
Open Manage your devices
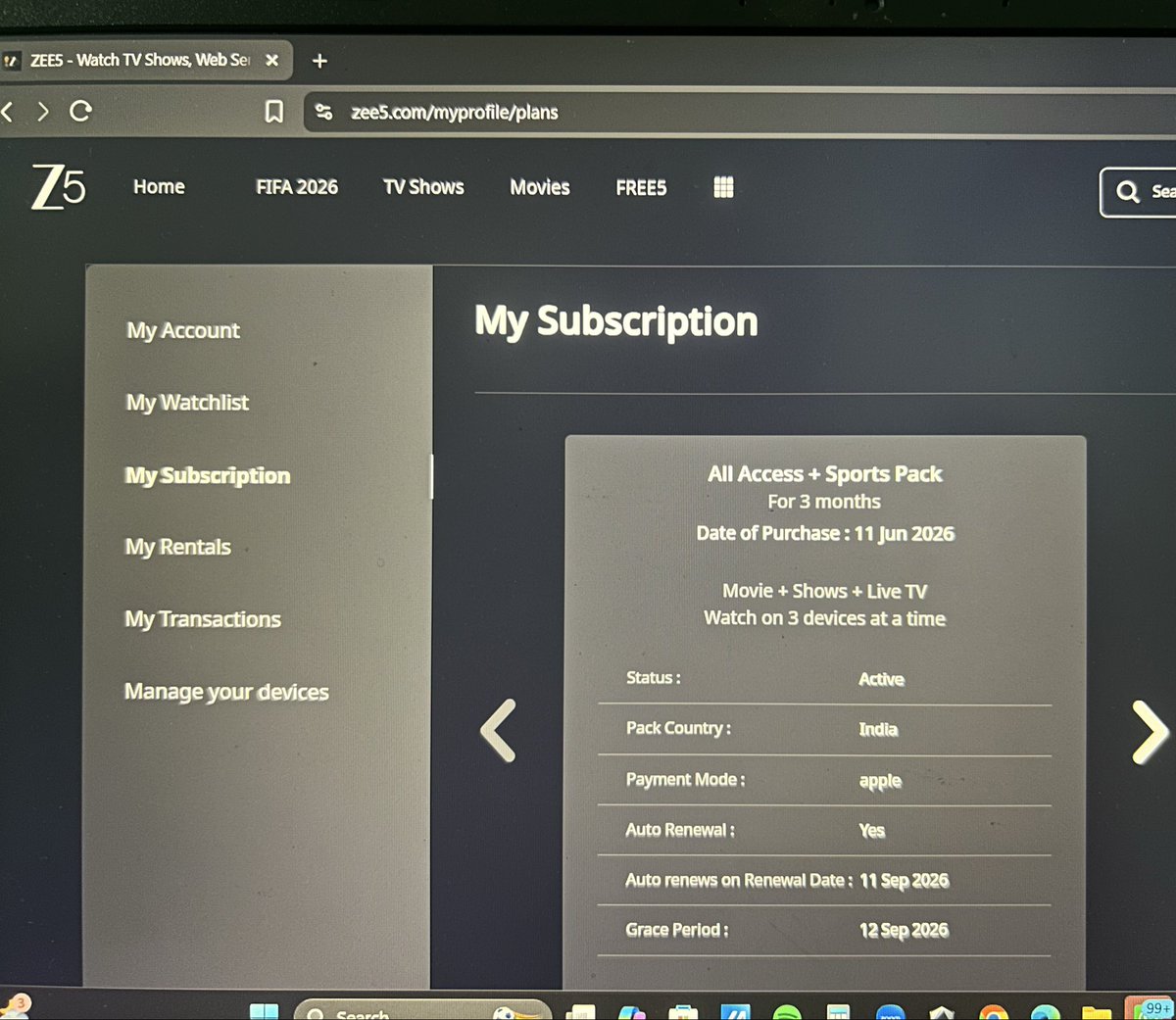pyautogui.click(x=226, y=692)
